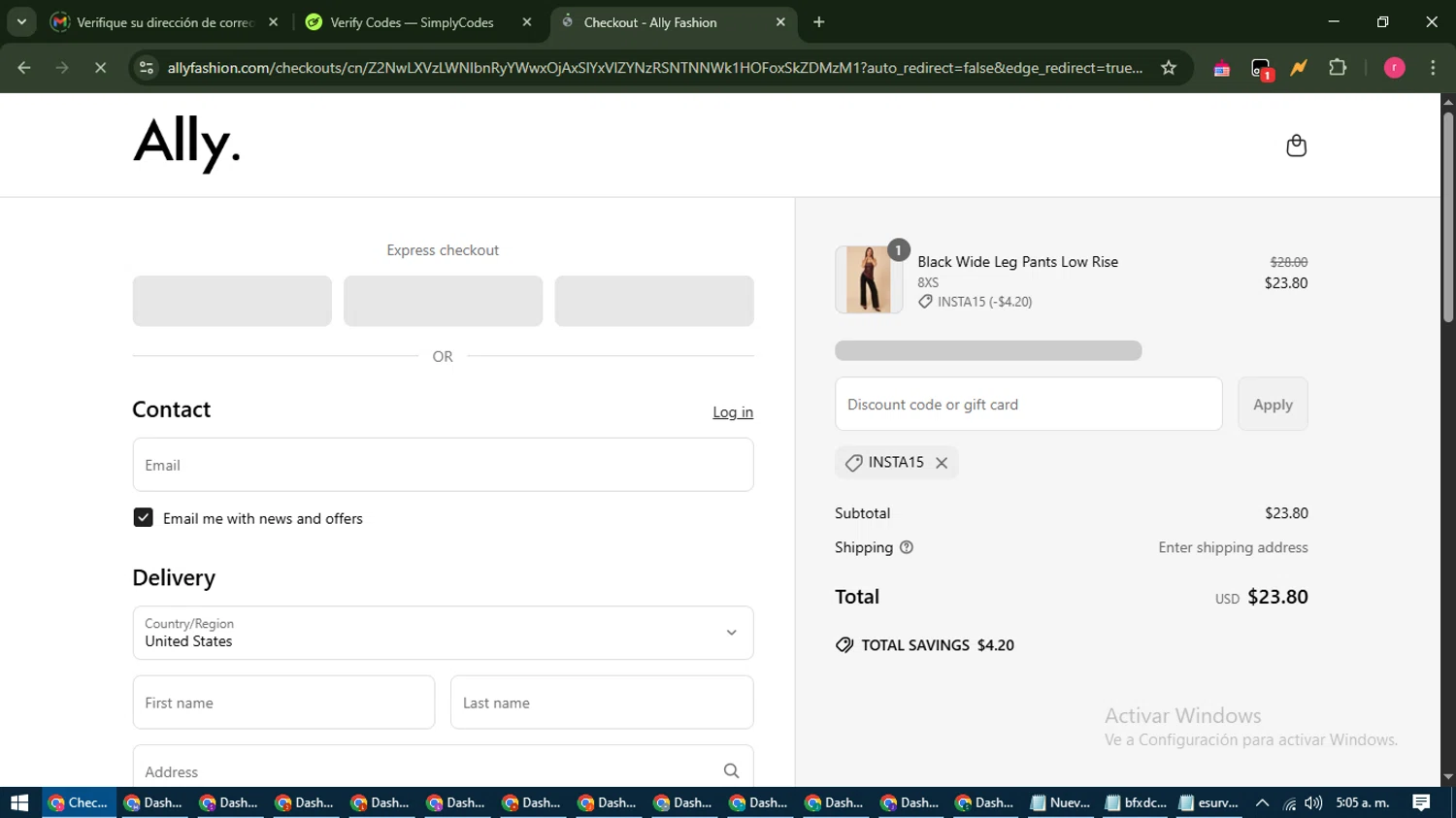Open the volume control in system tray
Viewport: 1456px width, 818px height.
tap(1313, 802)
